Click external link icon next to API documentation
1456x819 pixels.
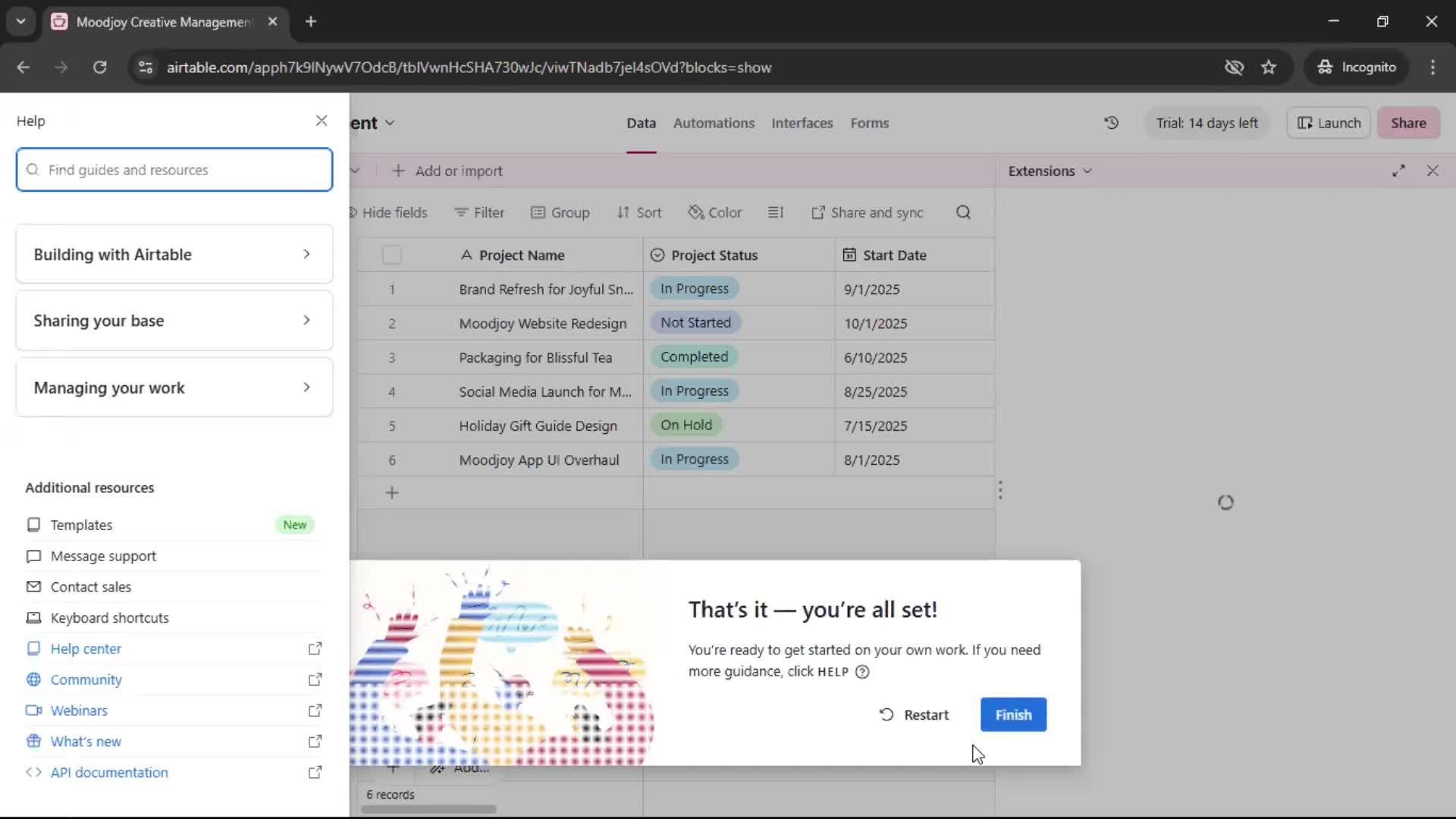pos(315,773)
